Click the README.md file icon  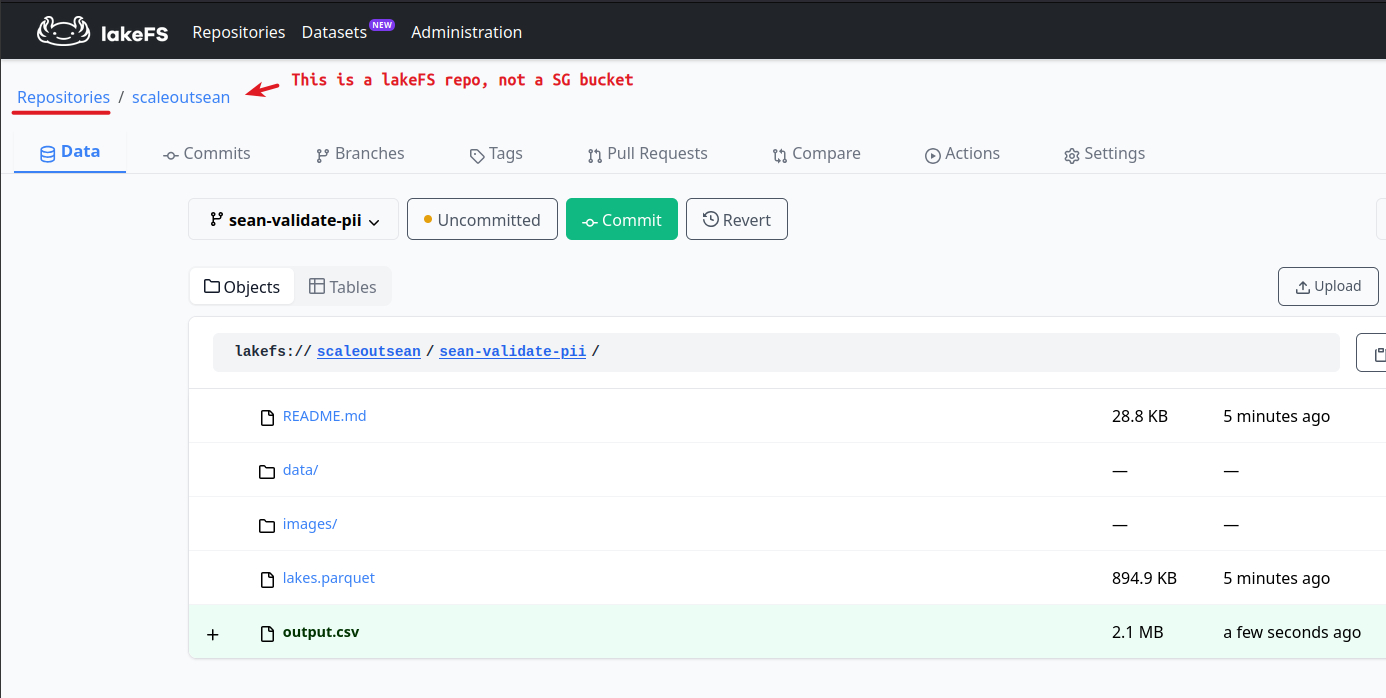pyautogui.click(x=267, y=417)
